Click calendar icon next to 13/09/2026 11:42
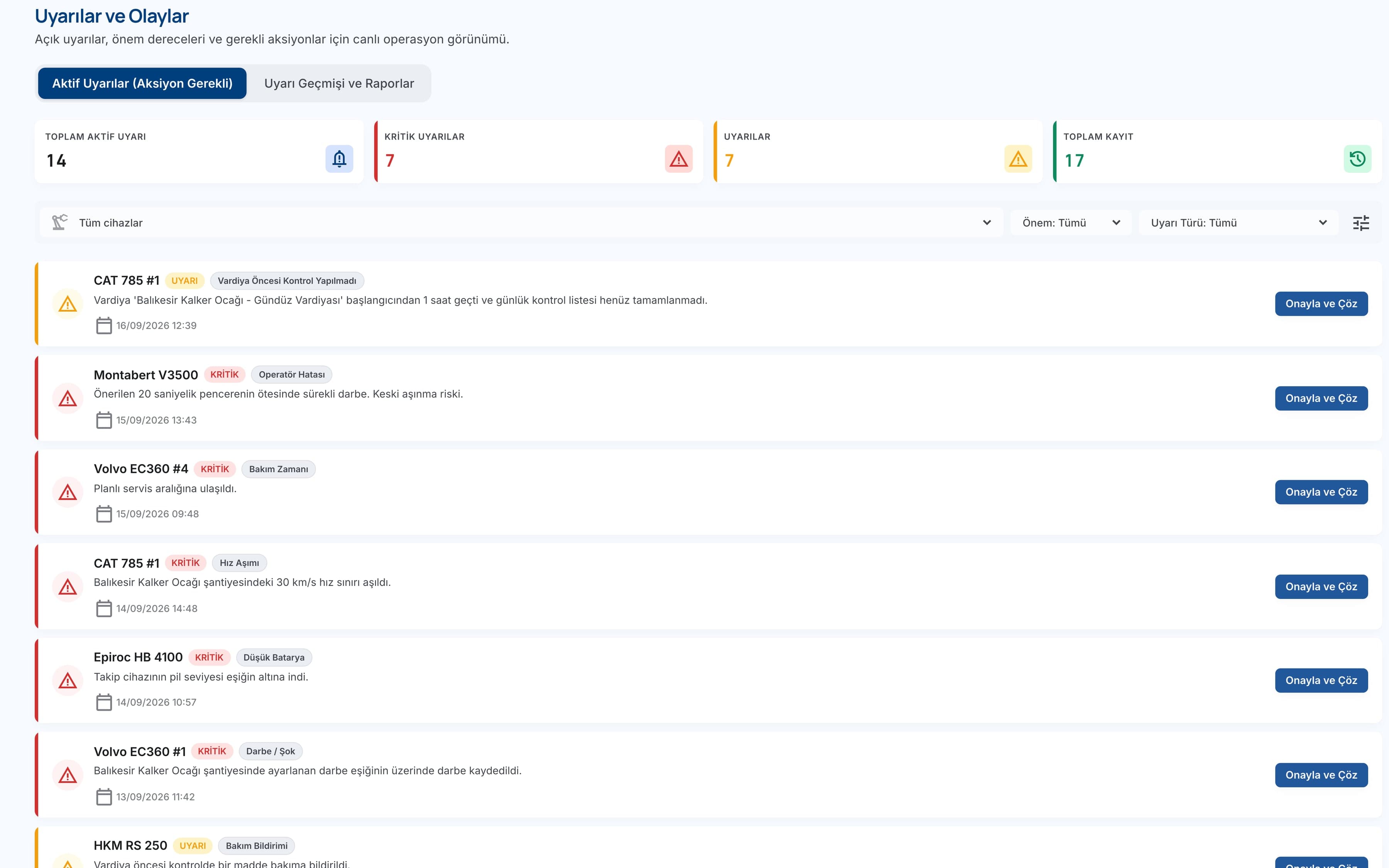1389x868 pixels. 104,797
